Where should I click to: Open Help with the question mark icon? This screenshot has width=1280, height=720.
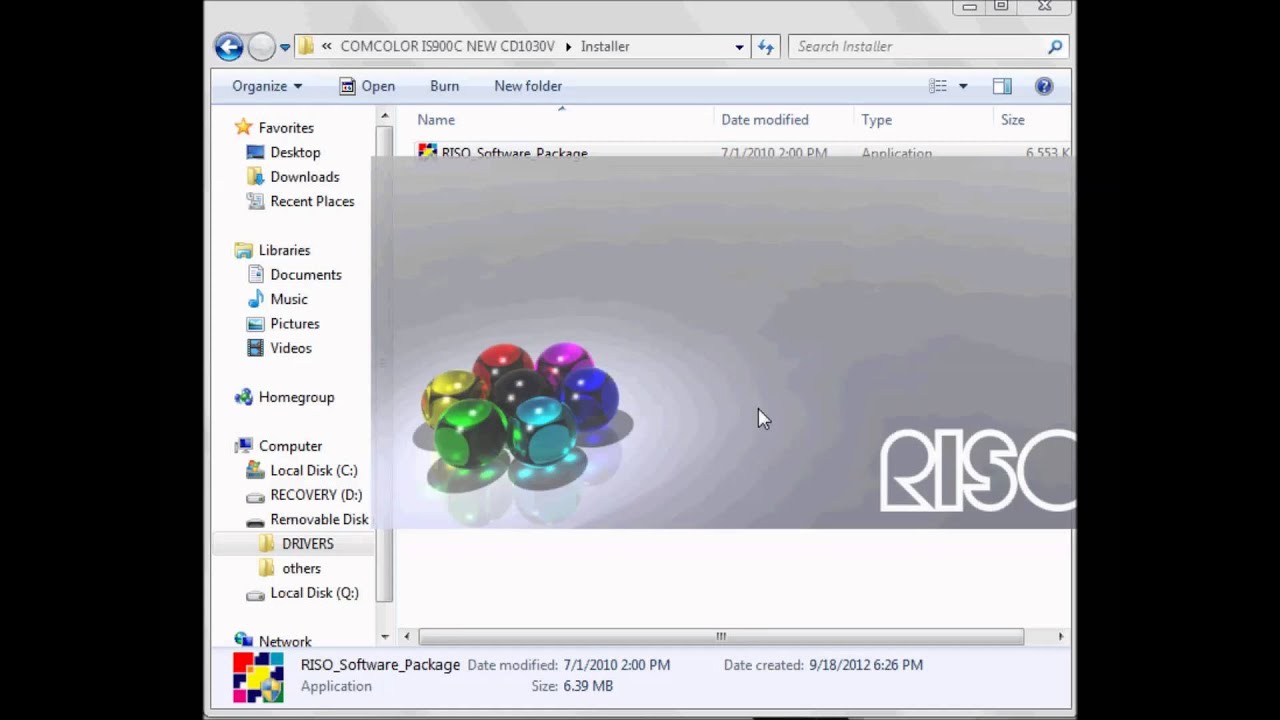(1044, 86)
